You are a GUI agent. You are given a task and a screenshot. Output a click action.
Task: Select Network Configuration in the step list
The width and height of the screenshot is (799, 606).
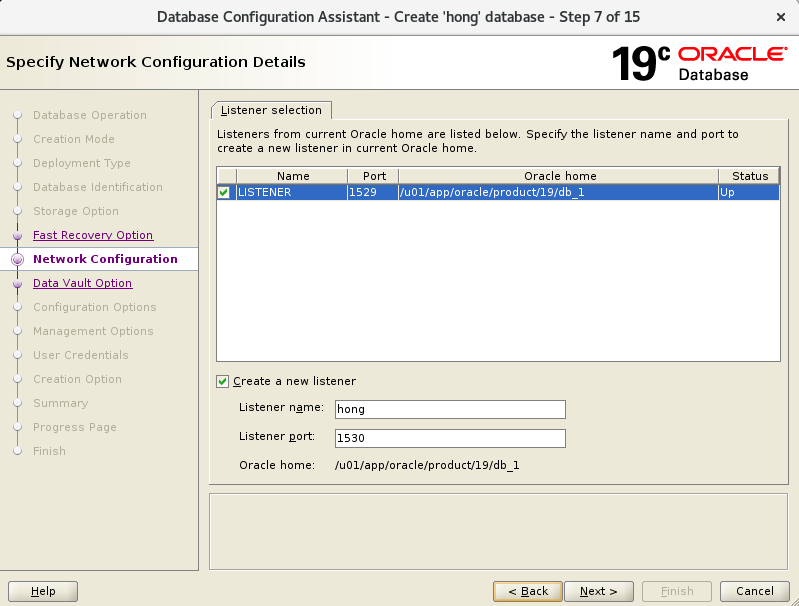pos(105,259)
